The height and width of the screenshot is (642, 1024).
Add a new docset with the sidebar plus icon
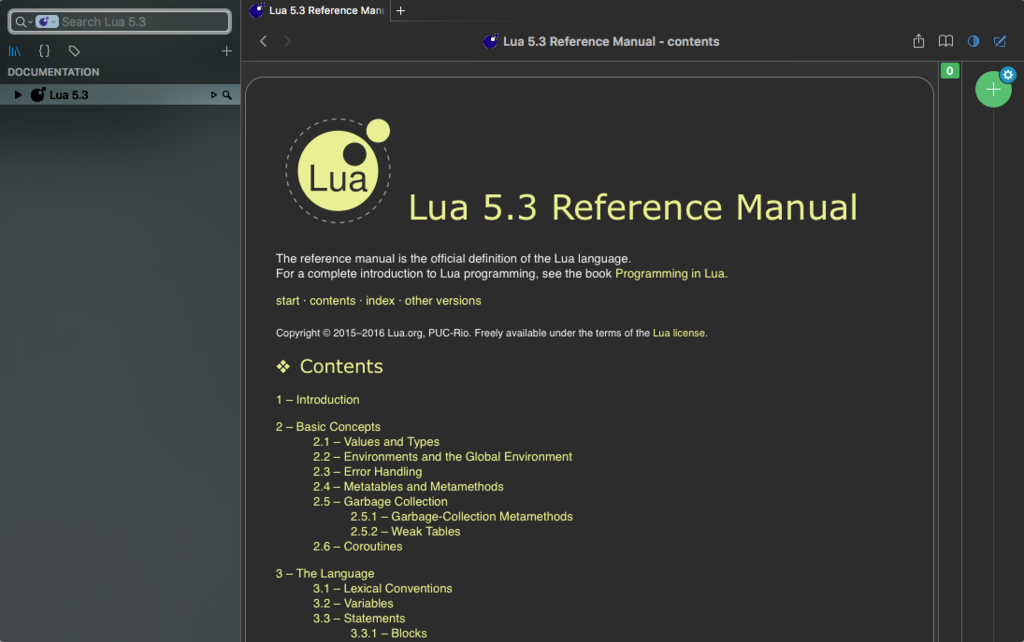[226, 51]
